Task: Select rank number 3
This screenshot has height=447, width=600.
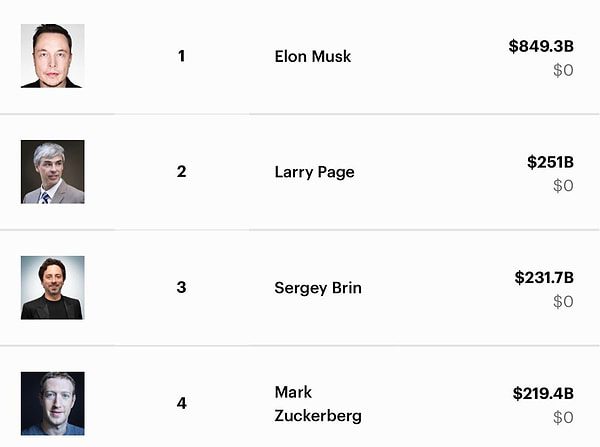Action: pyautogui.click(x=181, y=288)
